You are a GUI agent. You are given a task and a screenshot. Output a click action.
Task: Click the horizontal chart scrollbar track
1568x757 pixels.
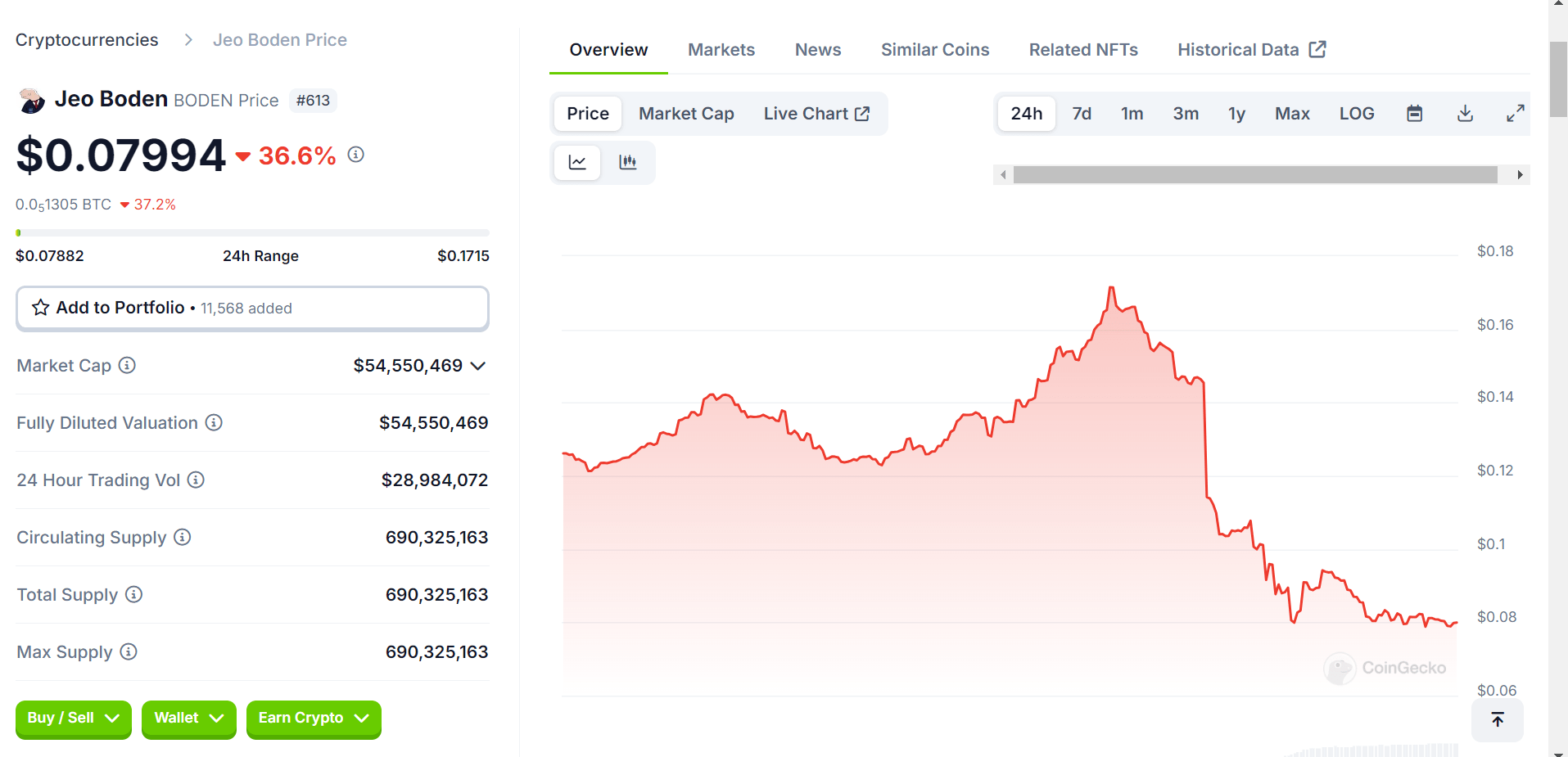point(1254,175)
